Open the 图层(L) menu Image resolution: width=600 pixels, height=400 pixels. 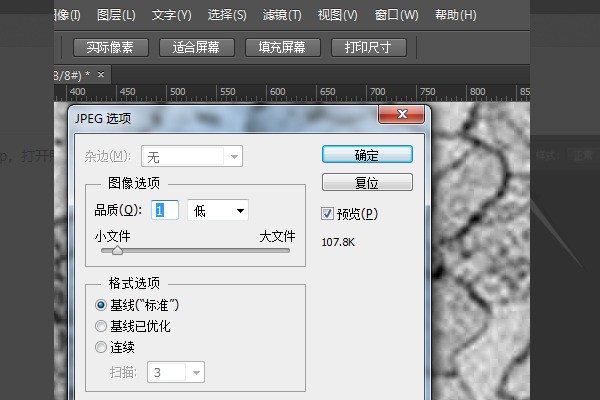tap(116, 15)
